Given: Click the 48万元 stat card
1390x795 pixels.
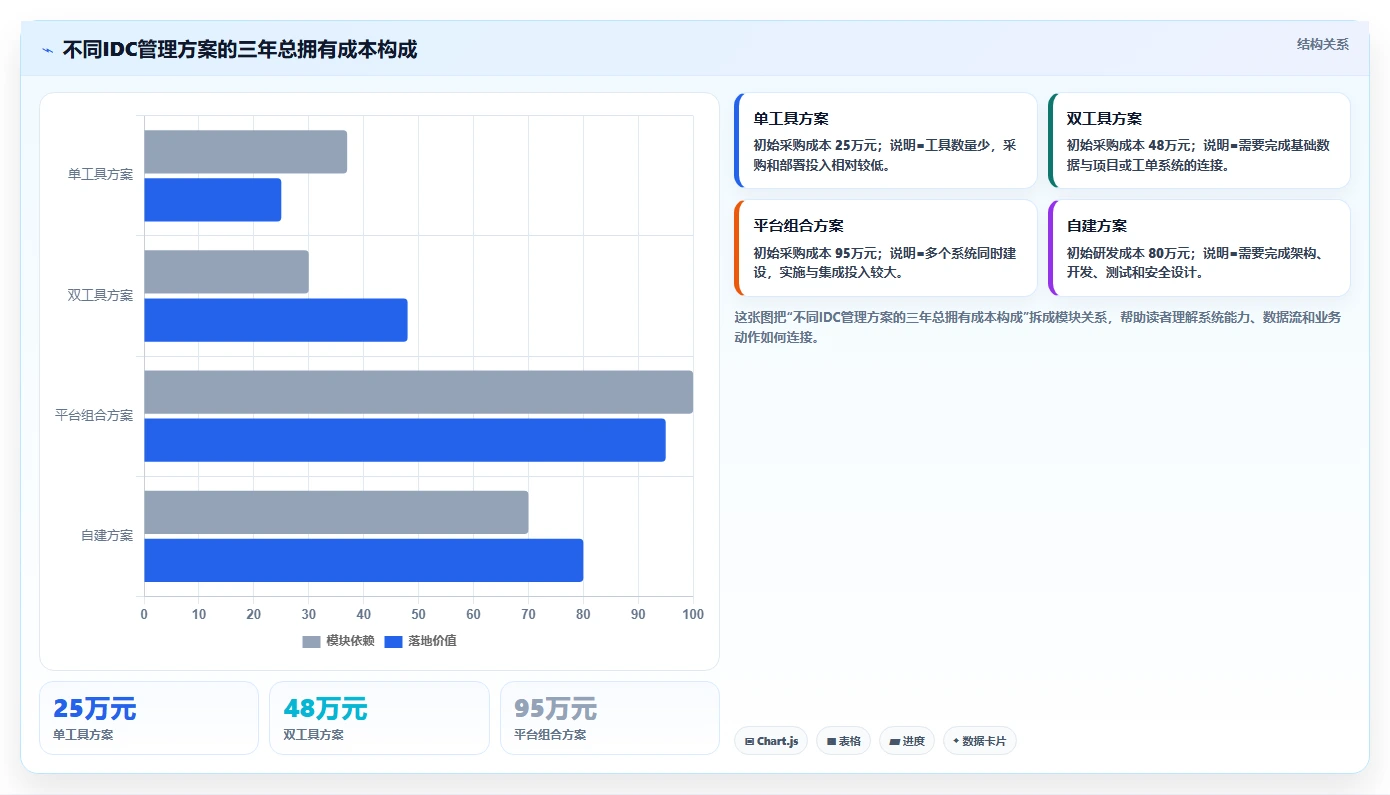Looking at the screenshot, I should (379, 718).
